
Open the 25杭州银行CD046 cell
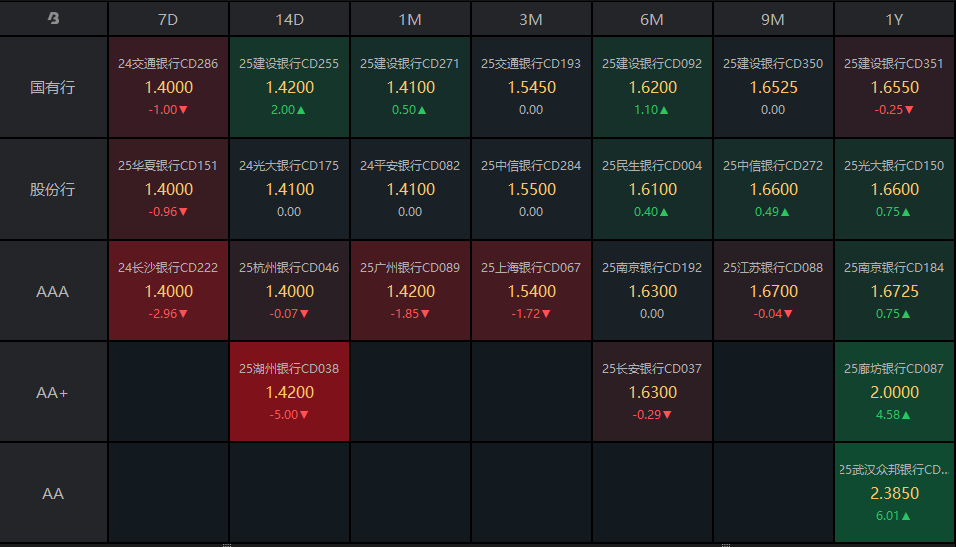click(x=289, y=291)
